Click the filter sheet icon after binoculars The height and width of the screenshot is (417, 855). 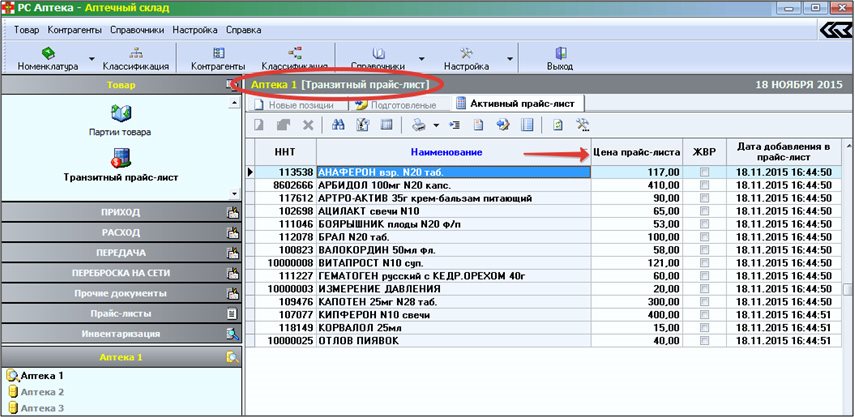click(x=363, y=125)
